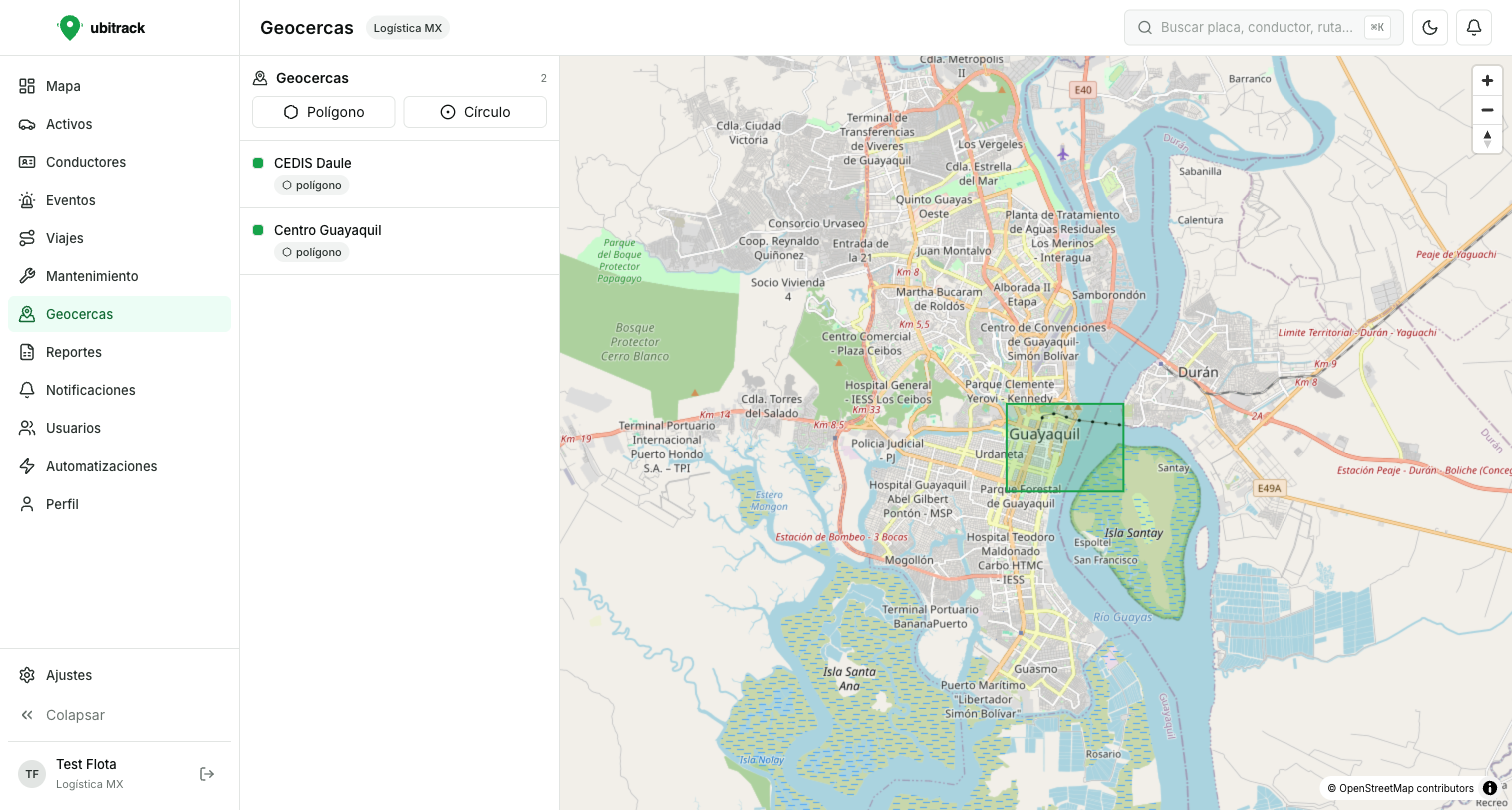The height and width of the screenshot is (810, 1512).
Task: Click the Geocercas panel header icon
Action: [260, 78]
